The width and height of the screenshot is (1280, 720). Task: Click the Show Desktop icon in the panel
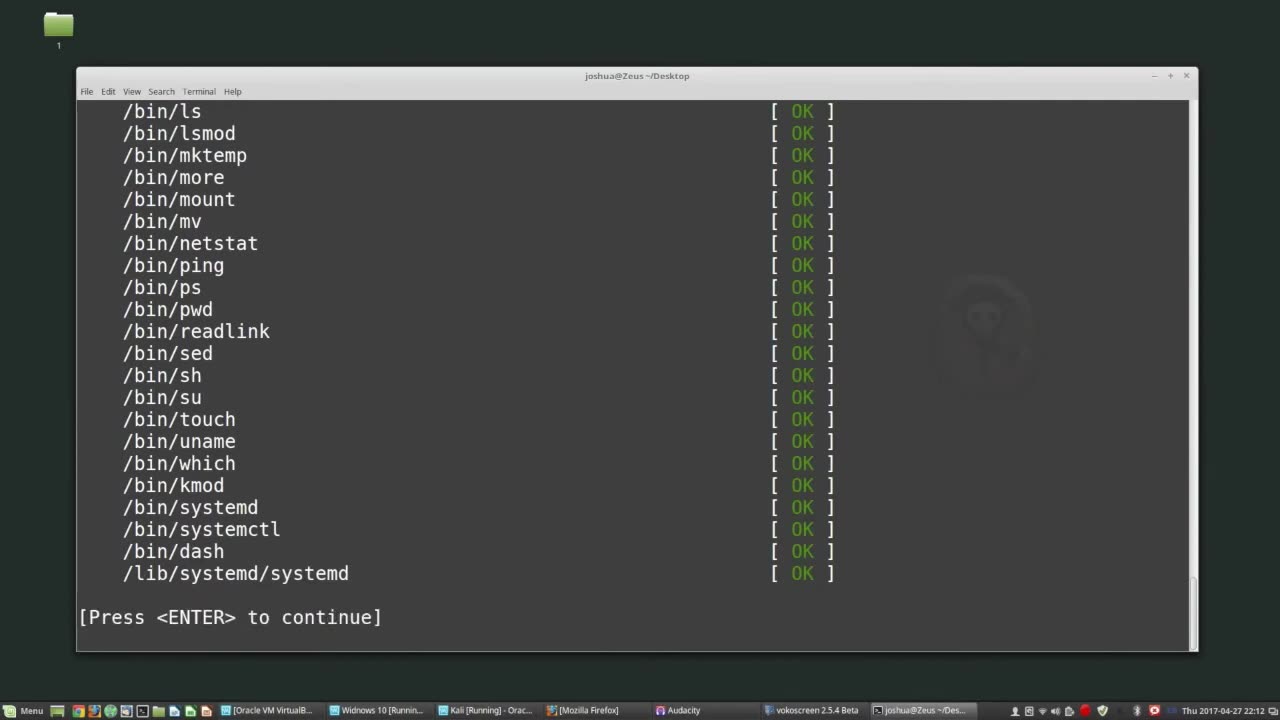click(x=57, y=710)
